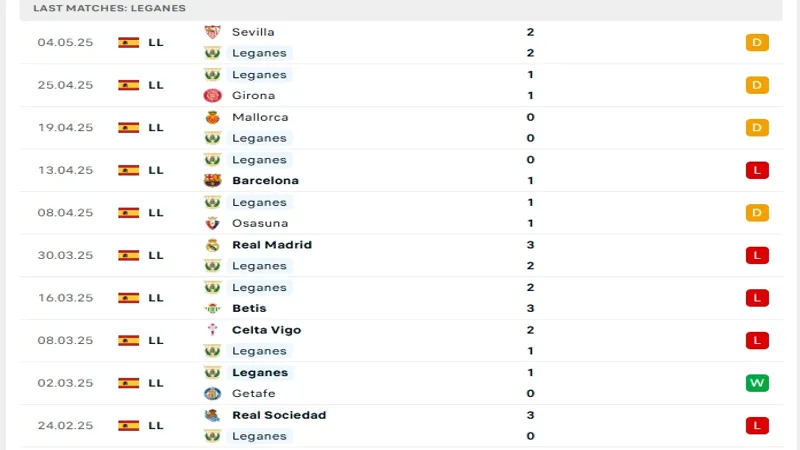Click the L badge for Barcelona match
The image size is (800, 450).
click(757, 170)
